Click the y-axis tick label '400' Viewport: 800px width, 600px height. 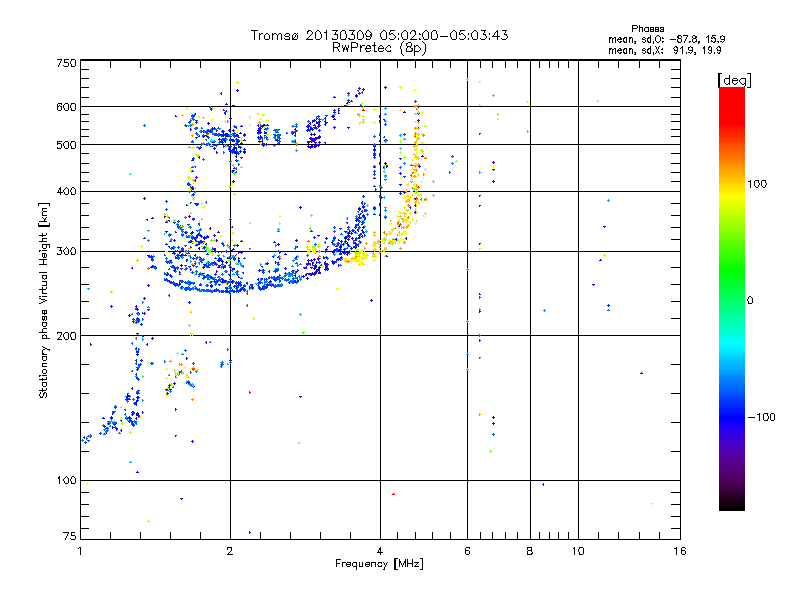point(66,192)
